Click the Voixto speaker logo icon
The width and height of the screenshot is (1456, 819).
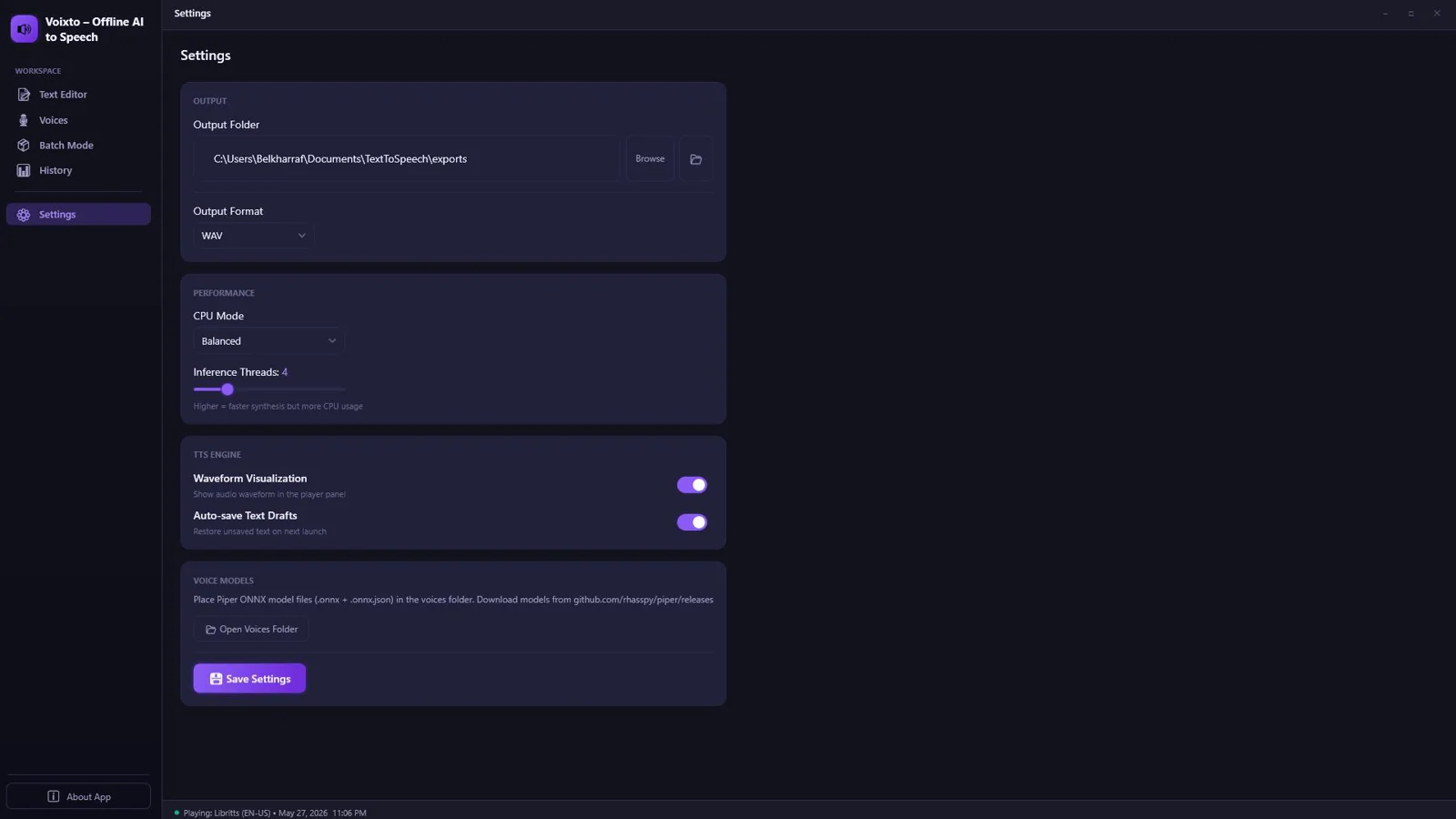pyautogui.click(x=25, y=29)
